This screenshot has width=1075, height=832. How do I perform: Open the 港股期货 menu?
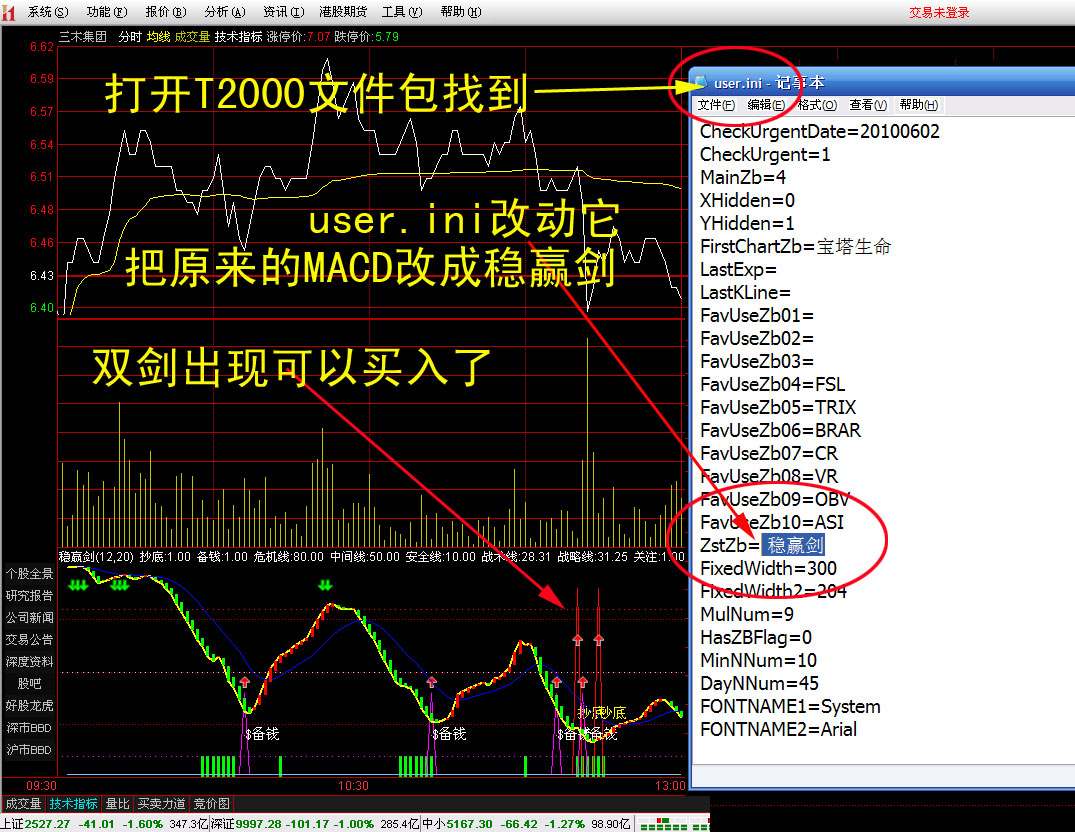point(343,12)
